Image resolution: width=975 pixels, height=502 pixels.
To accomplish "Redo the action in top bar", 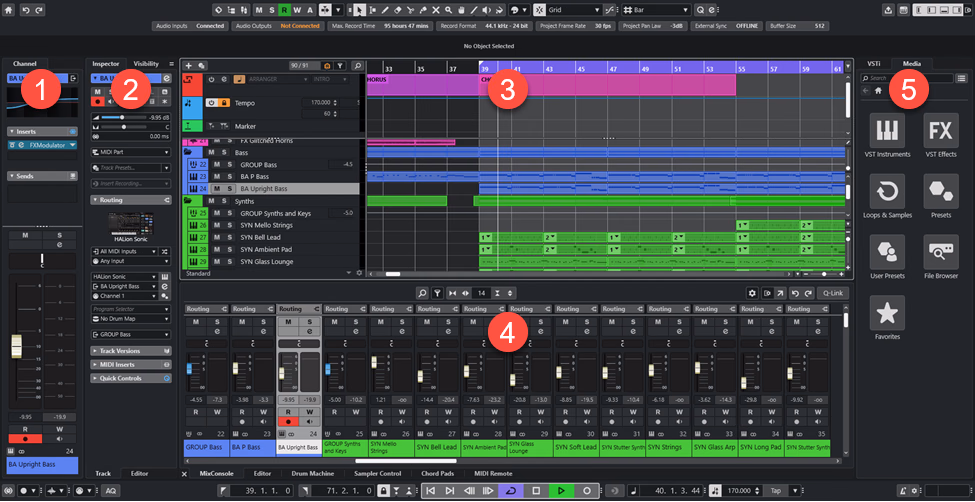I will (39, 10).
